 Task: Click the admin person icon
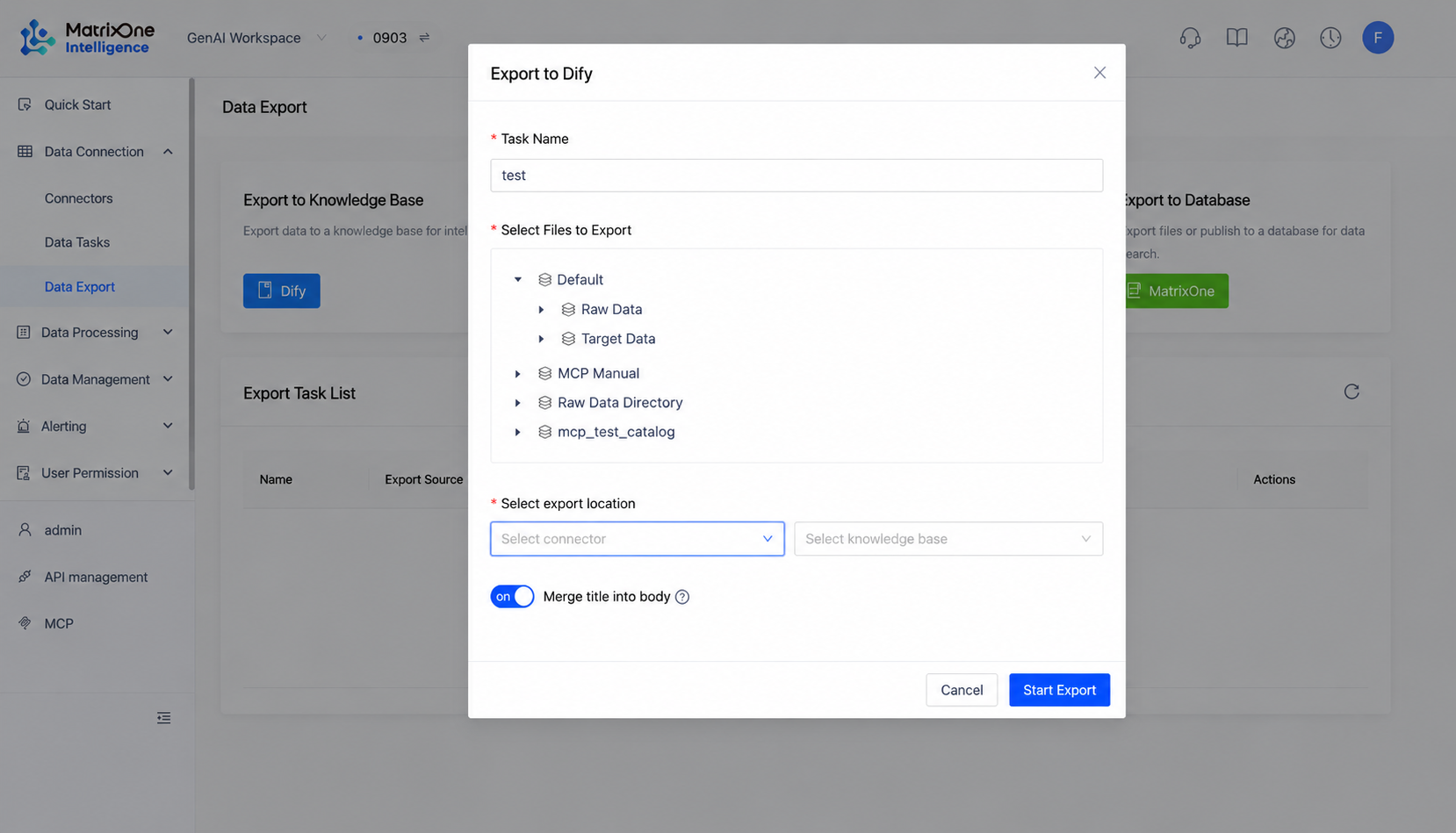[x=25, y=530]
